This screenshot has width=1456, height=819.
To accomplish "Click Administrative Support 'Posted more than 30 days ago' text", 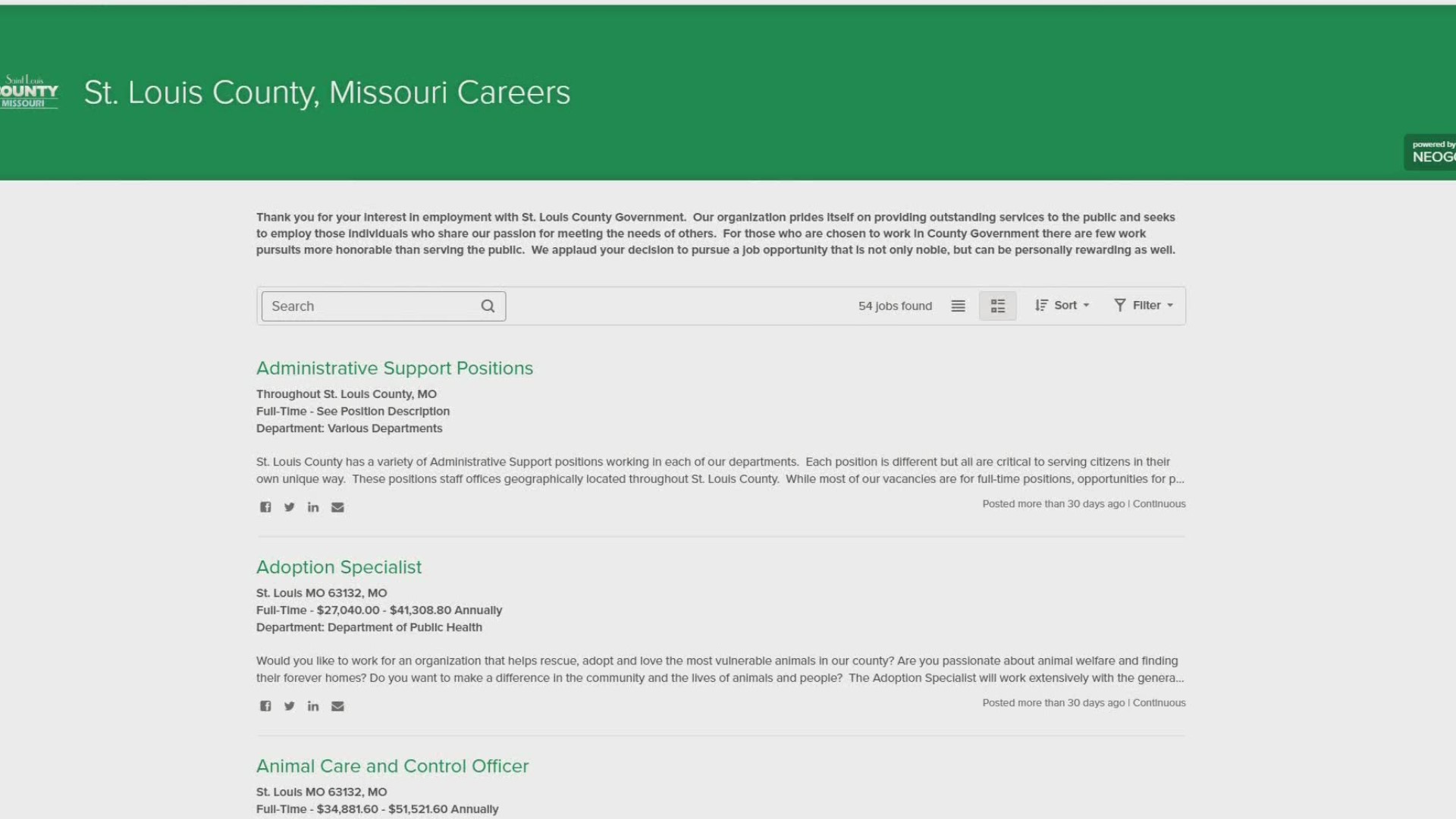I will point(1053,504).
